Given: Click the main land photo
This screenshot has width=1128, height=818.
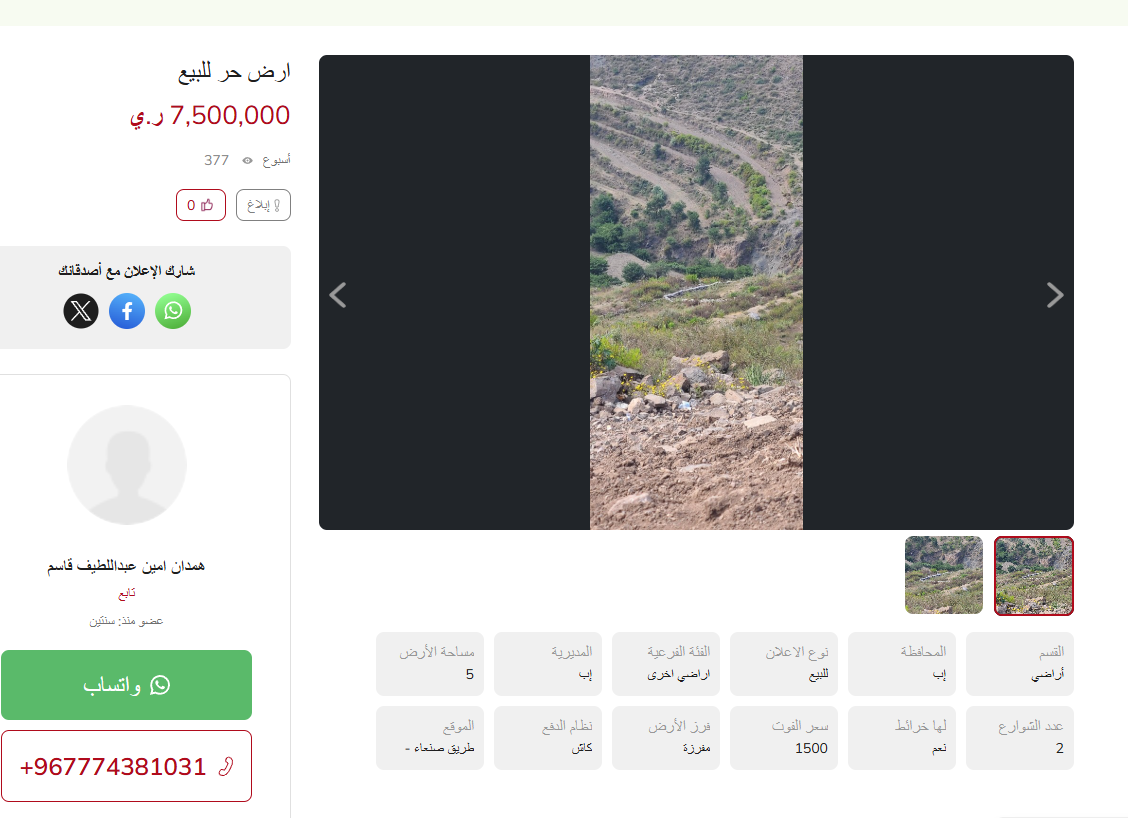Looking at the screenshot, I should click(696, 292).
